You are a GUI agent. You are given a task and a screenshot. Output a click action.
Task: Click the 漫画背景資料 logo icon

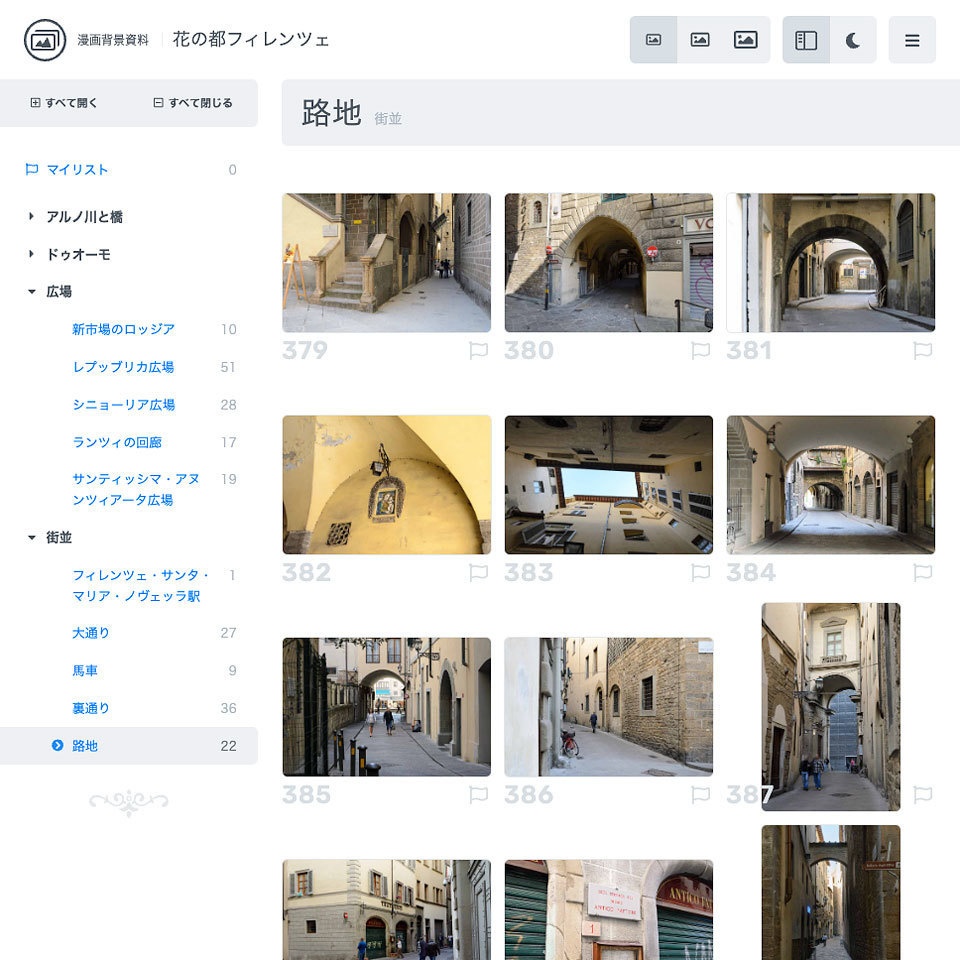click(41, 40)
